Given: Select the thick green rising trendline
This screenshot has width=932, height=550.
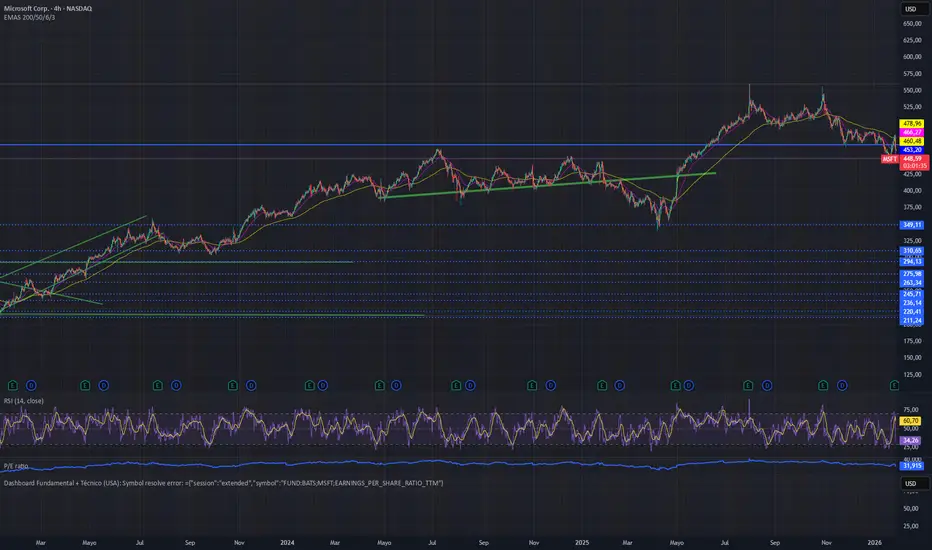Looking at the screenshot, I should click(x=548, y=185).
